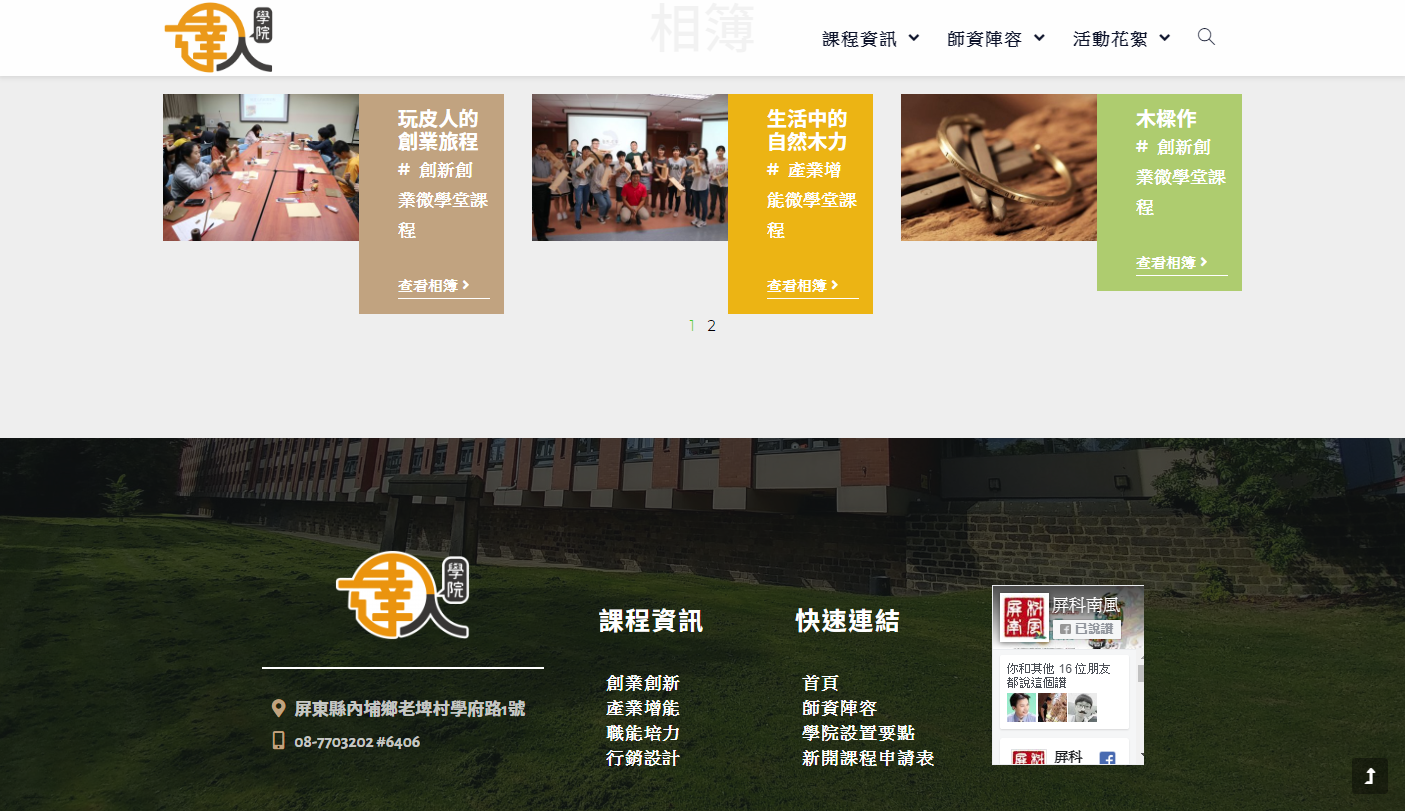Click the Facebook 已說讚 like button

(1086, 629)
